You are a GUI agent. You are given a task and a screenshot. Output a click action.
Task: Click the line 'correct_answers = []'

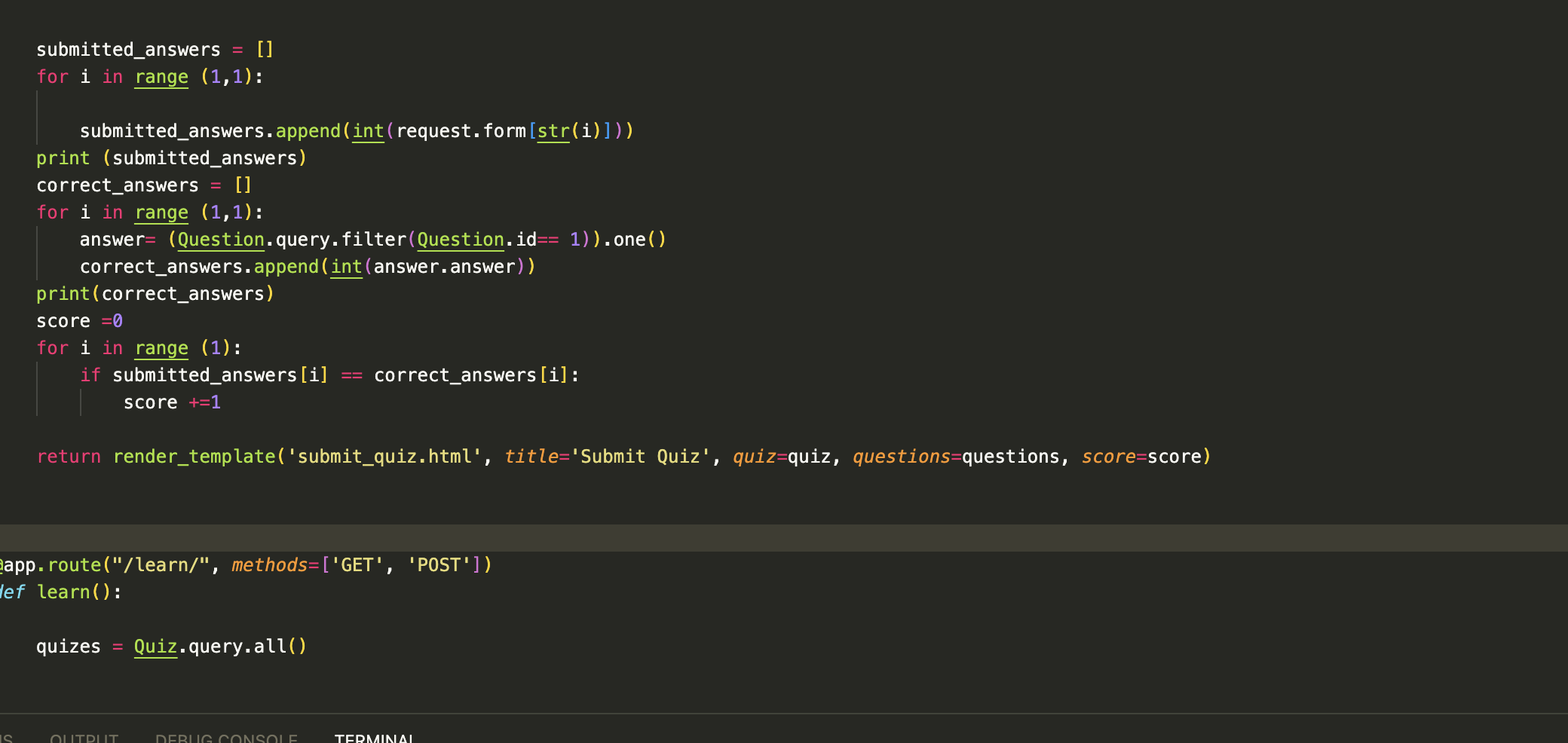pos(144,185)
